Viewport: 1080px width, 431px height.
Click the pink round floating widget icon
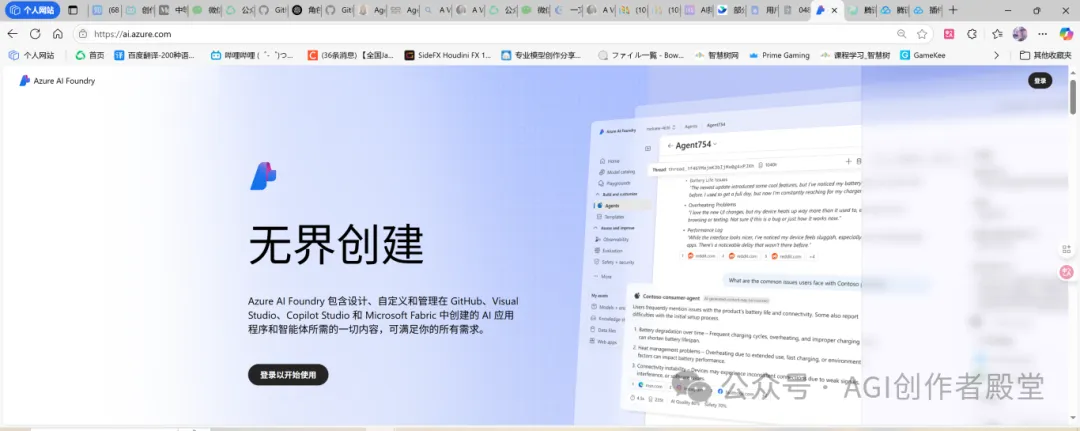pos(1066,272)
